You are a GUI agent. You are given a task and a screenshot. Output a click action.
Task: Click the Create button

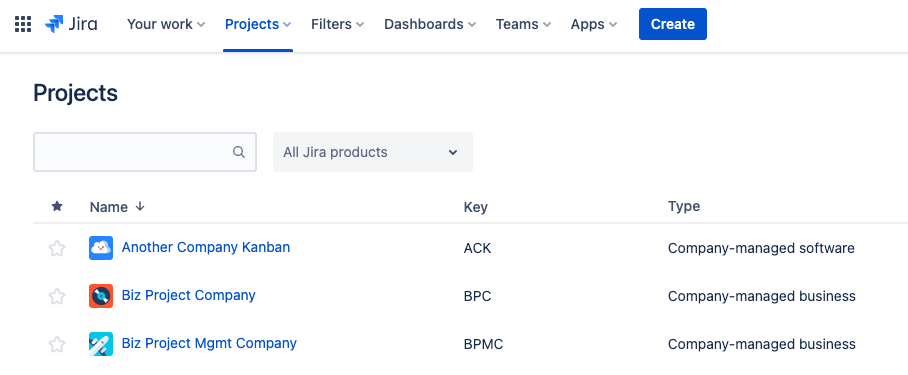673,24
